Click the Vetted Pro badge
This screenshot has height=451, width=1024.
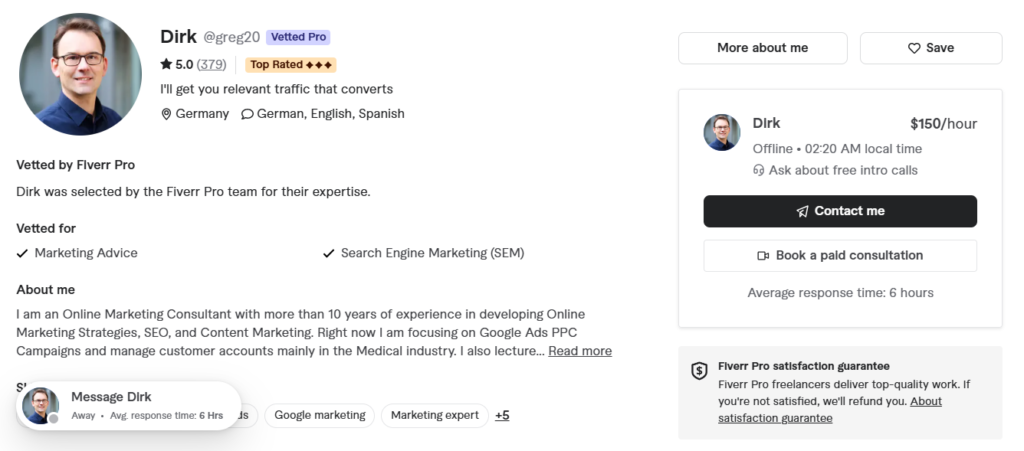point(298,37)
